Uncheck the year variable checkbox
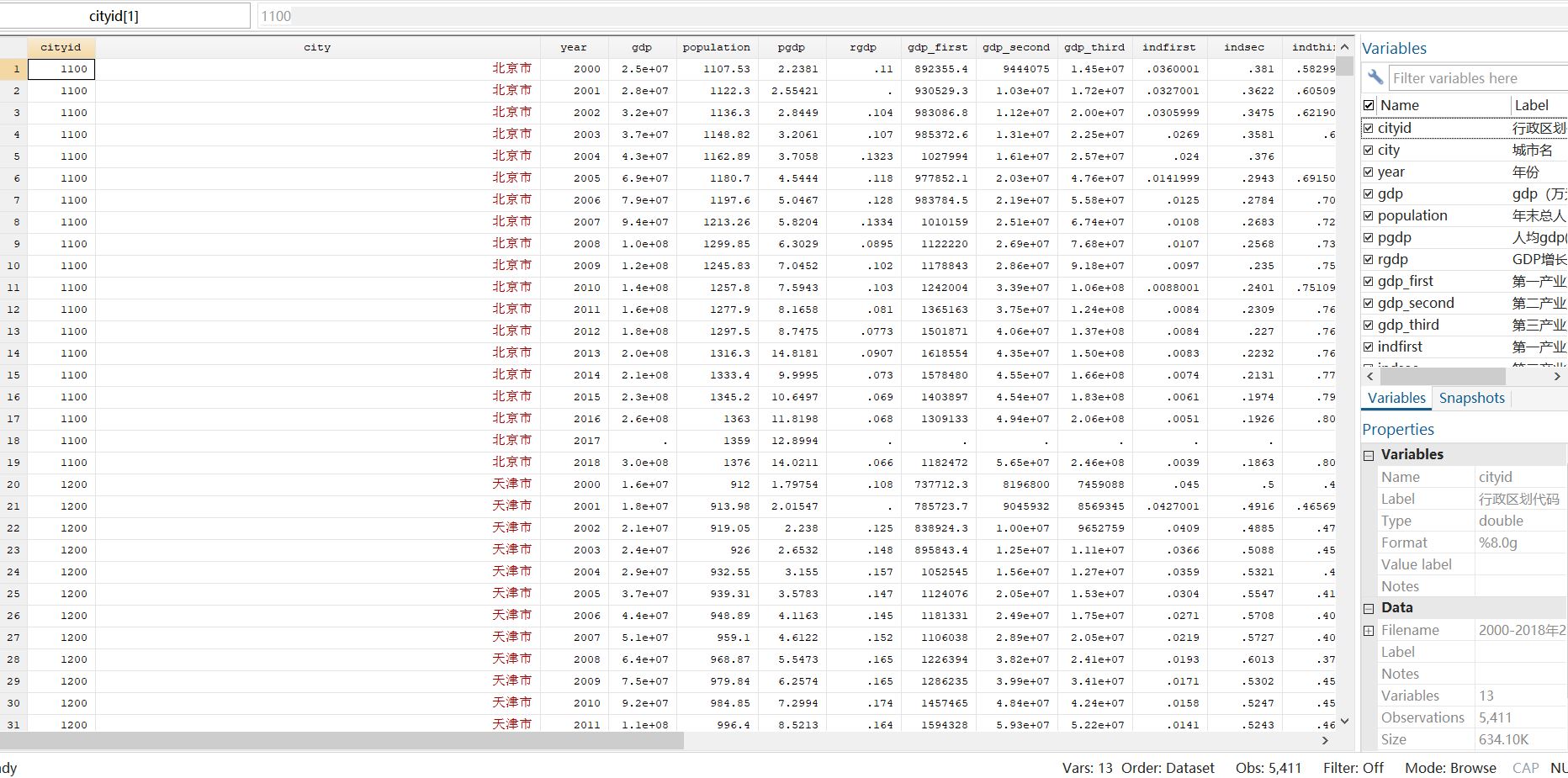1568x778 pixels. click(1369, 172)
